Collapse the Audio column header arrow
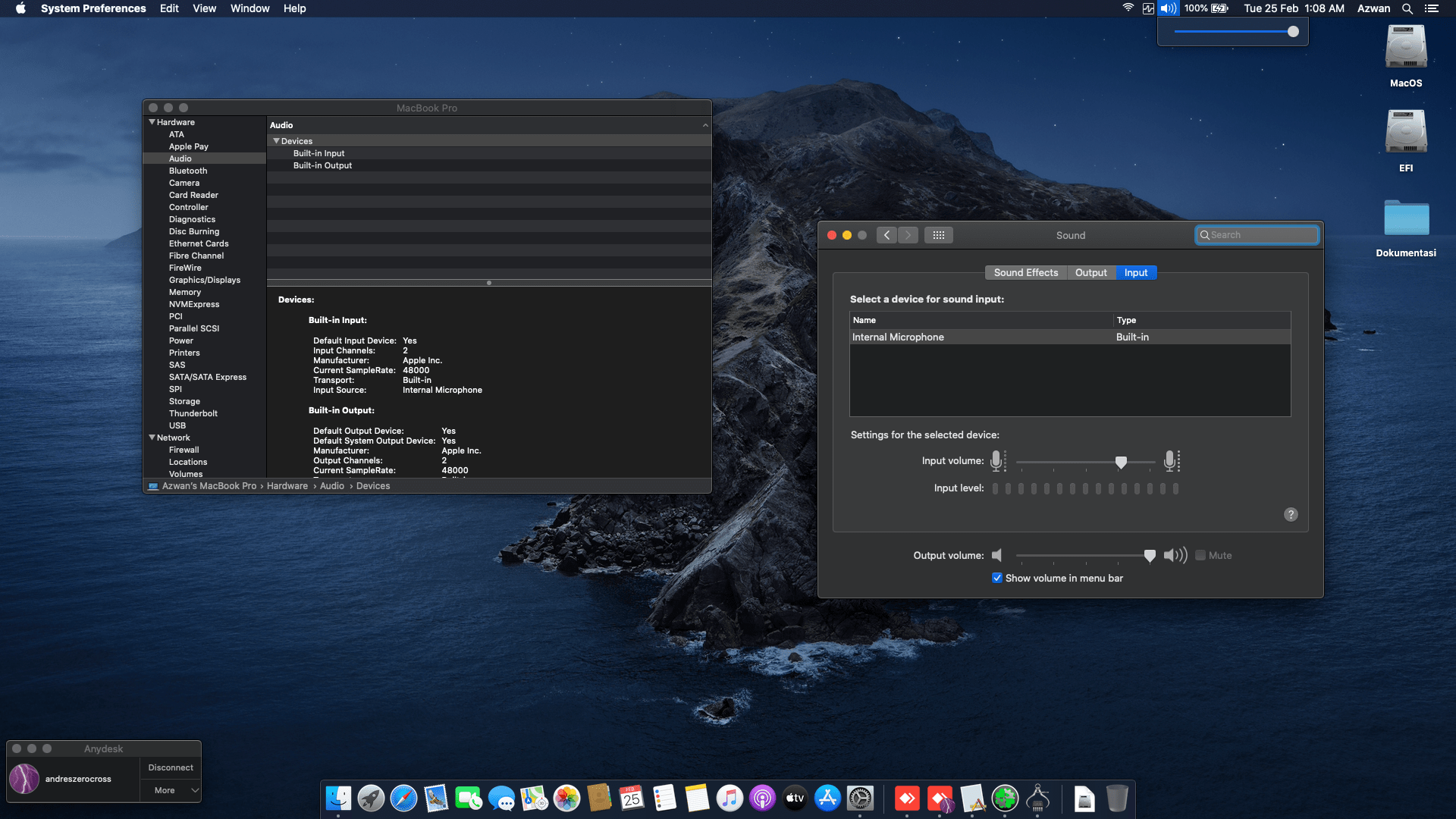 (x=705, y=125)
